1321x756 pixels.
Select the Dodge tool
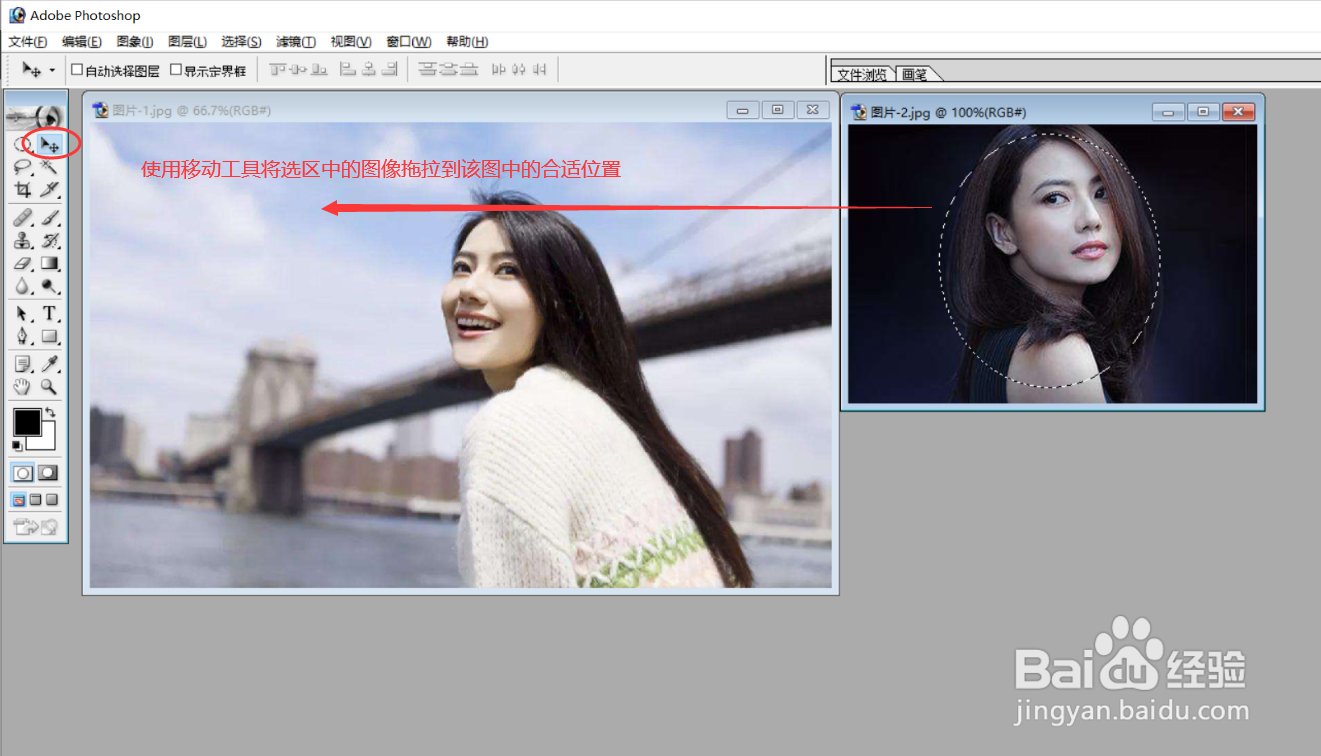pos(48,286)
